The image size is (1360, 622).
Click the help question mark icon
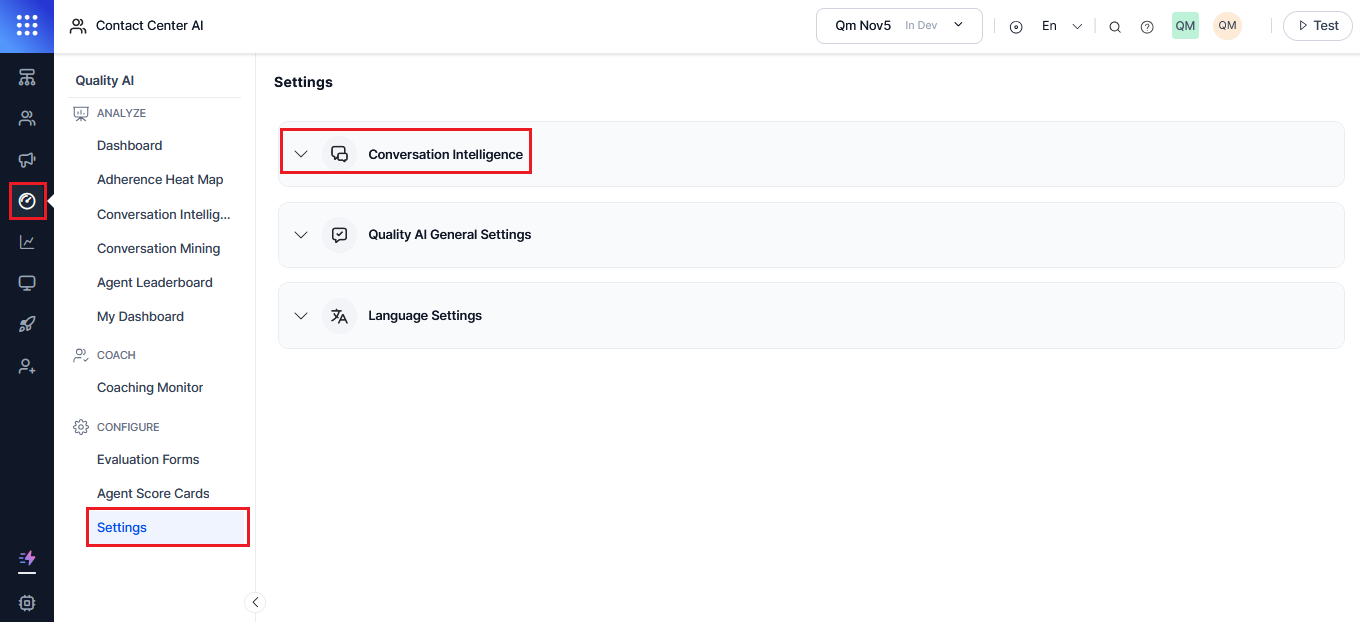(1147, 27)
